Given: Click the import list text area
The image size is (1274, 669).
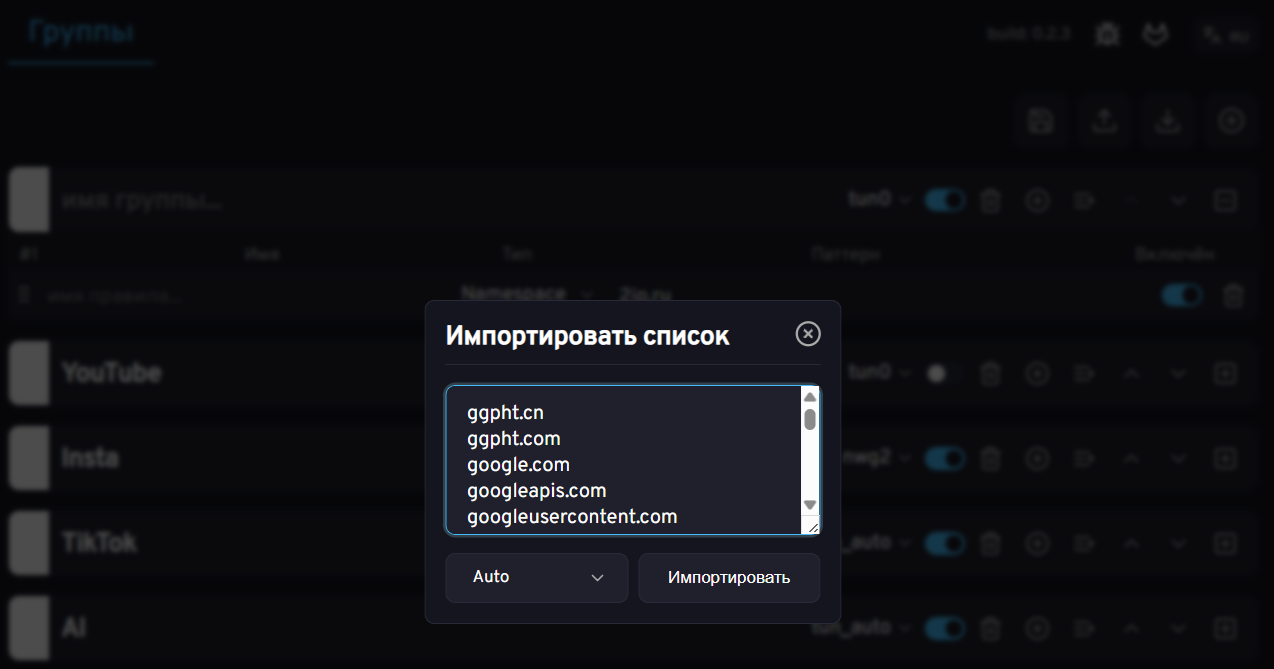Looking at the screenshot, I should coord(633,461).
